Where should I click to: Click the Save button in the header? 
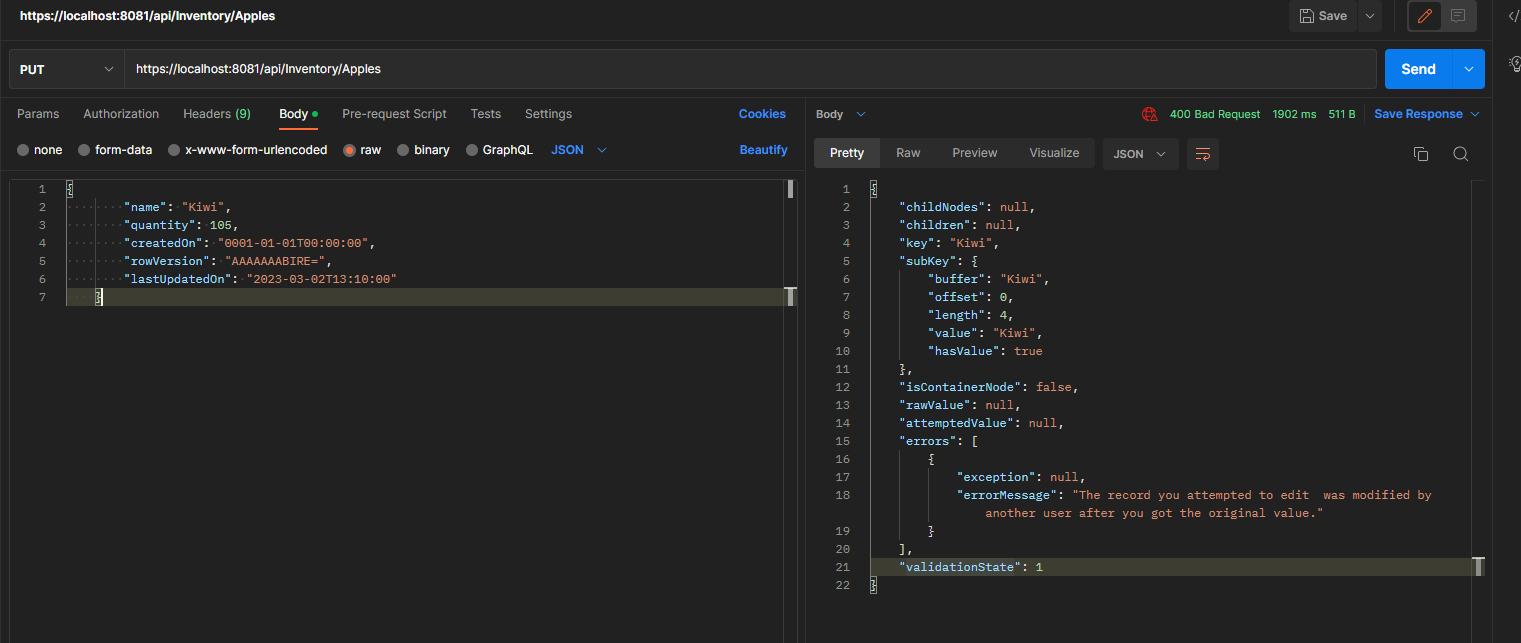1322,16
